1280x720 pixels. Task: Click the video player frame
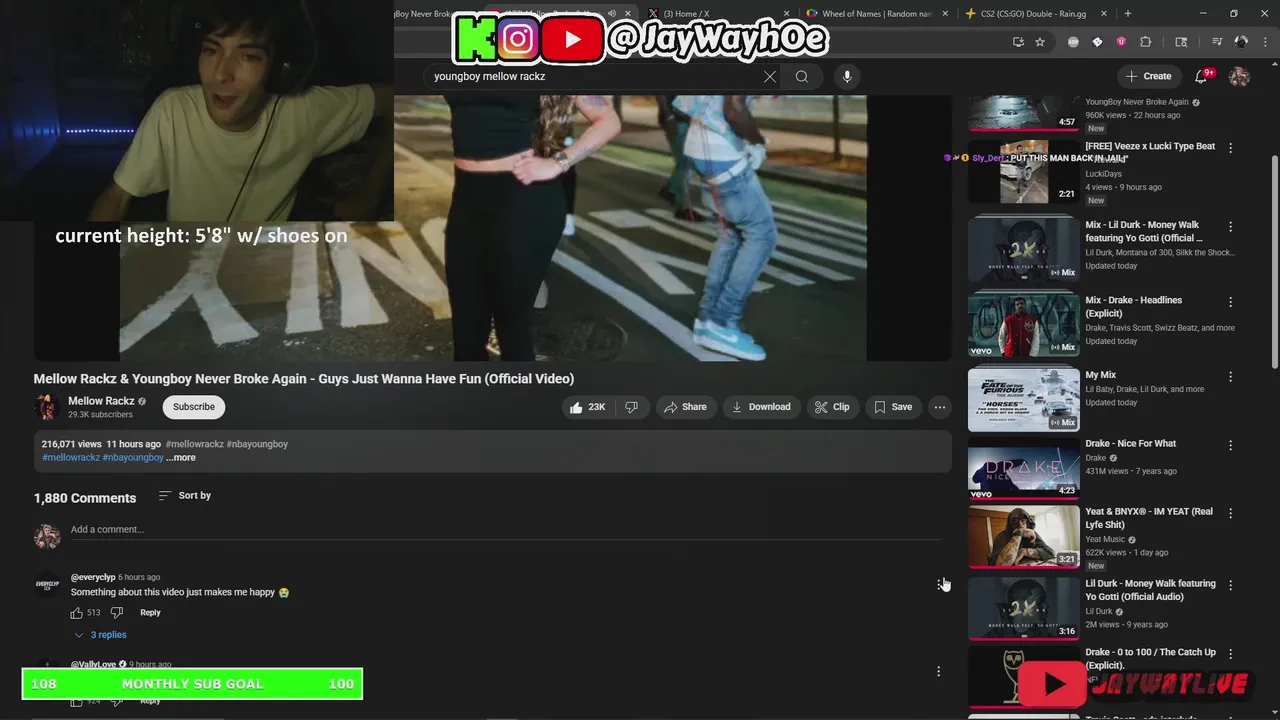(493, 228)
